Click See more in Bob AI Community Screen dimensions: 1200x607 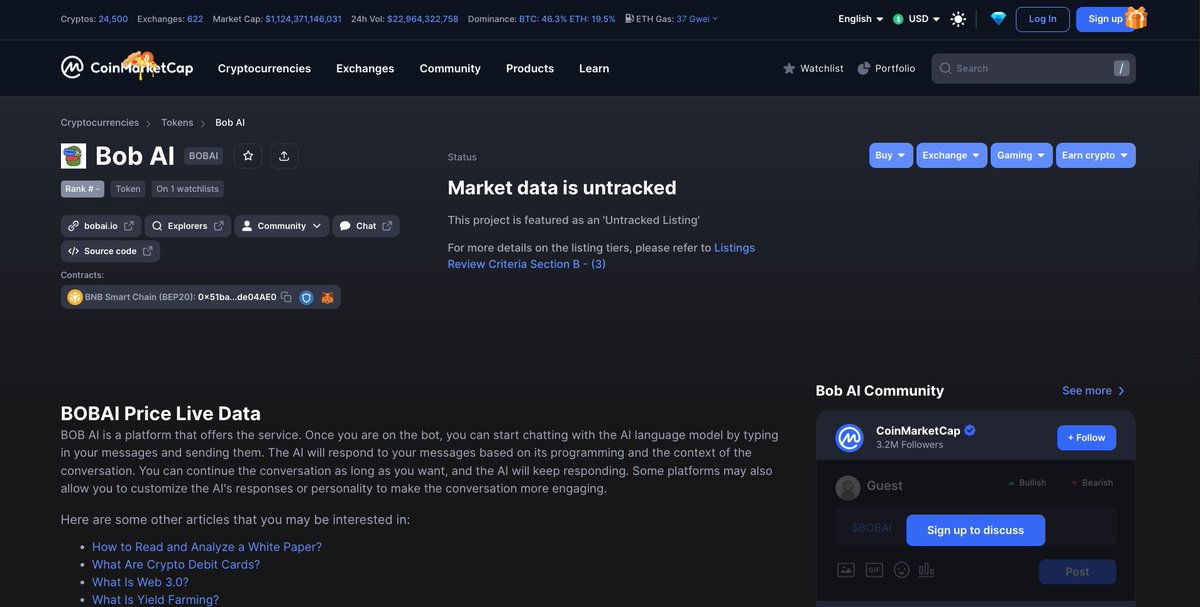point(1094,391)
